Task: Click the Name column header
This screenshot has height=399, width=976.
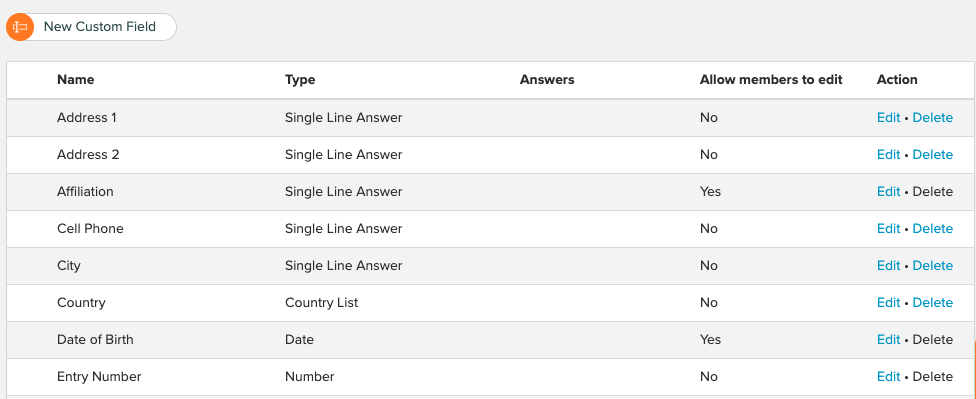Action: point(75,80)
